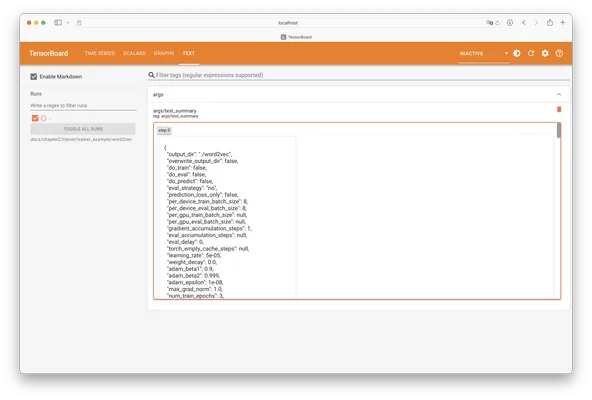Click TOGGLE ALL RUNS button

point(83,129)
